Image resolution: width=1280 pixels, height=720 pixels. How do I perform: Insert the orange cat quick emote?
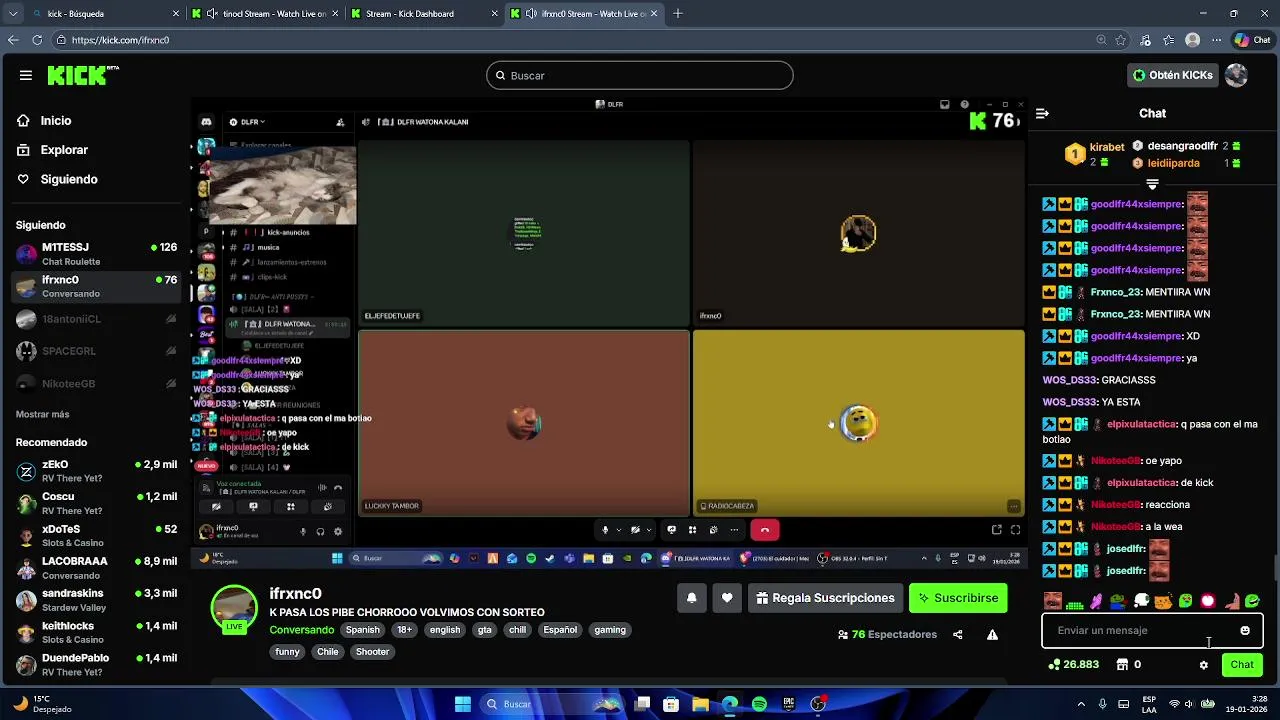[x=1163, y=601]
